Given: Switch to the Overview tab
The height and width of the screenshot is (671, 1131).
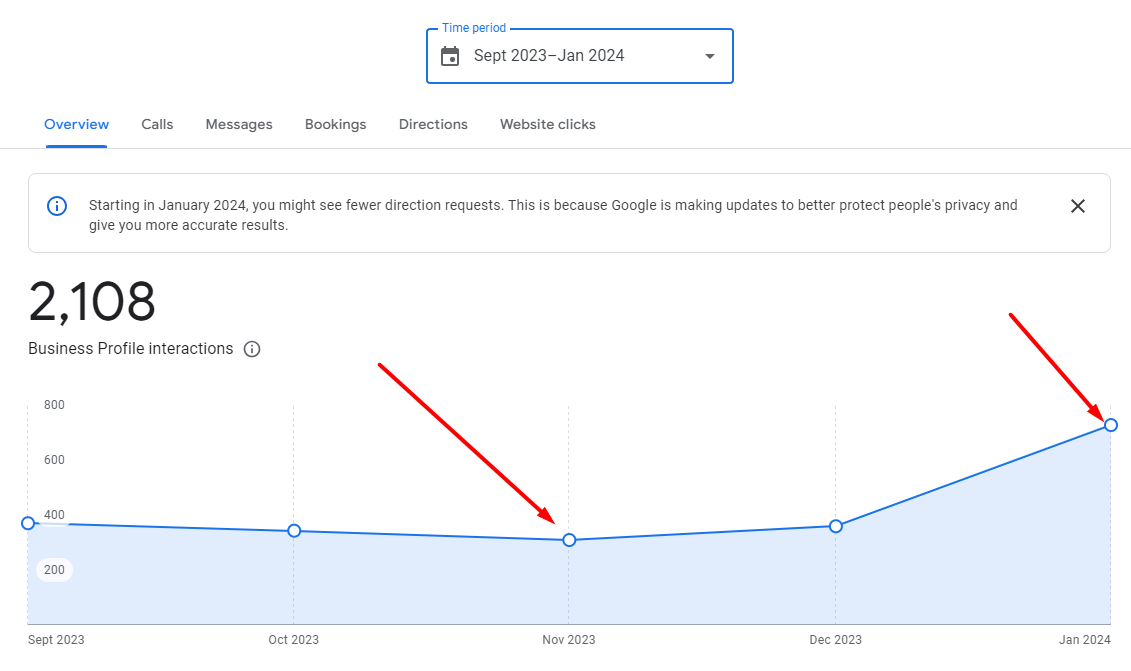Looking at the screenshot, I should coord(77,125).
